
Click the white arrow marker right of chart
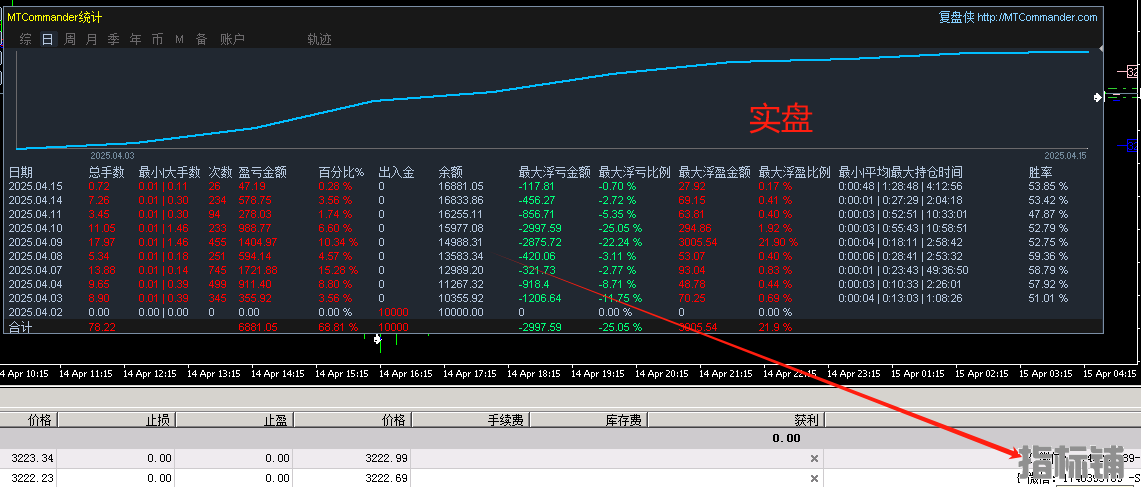point(1098,97)
